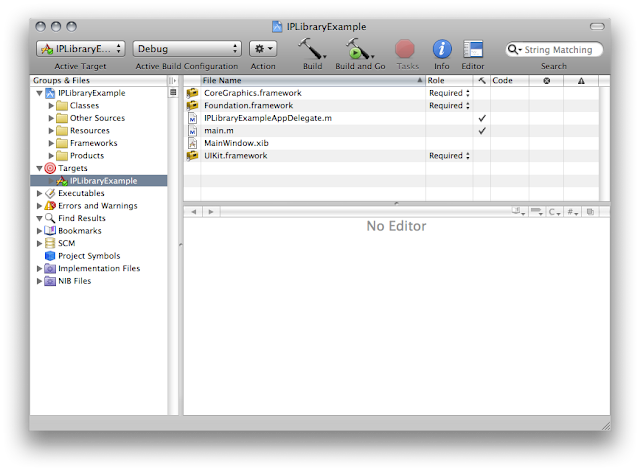Open the bookmarks popup in editor bar
The height and width of the screenshot is (471, 640).
519,211
